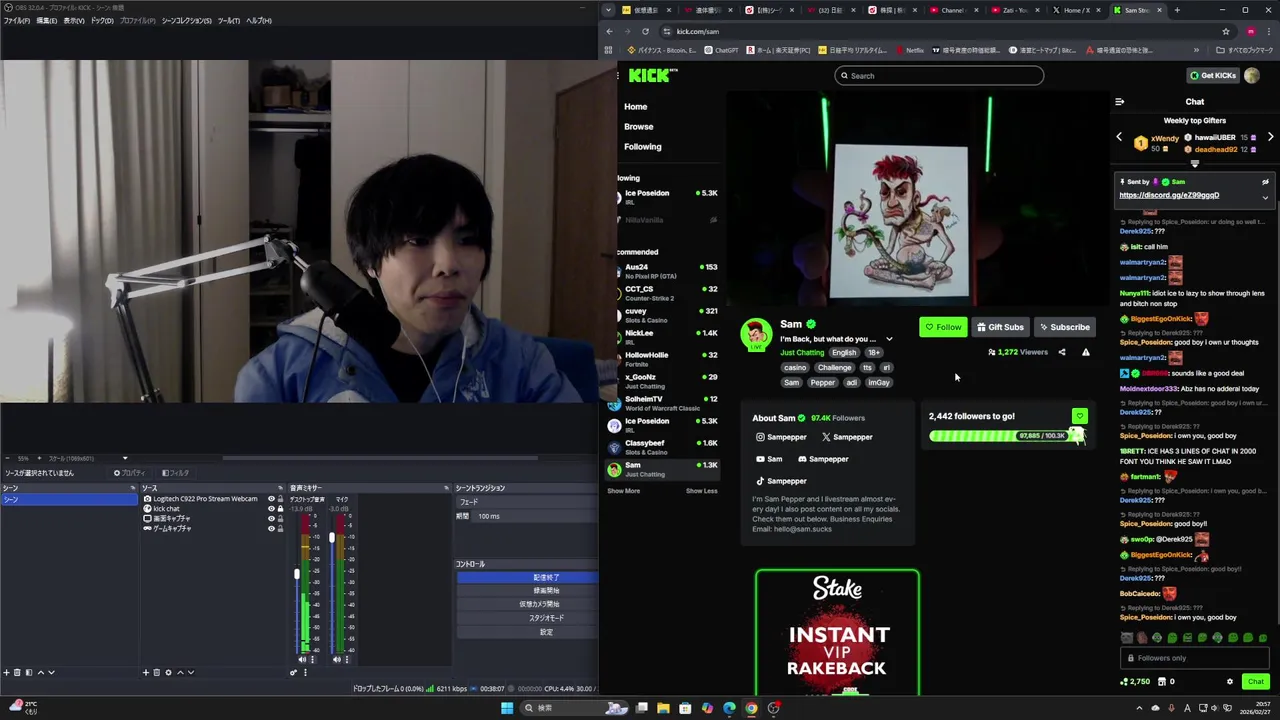Open the プロパティ button above sources
This screenshot has height=720, width=1280.
pyautogui.click(x=130, y=473)
